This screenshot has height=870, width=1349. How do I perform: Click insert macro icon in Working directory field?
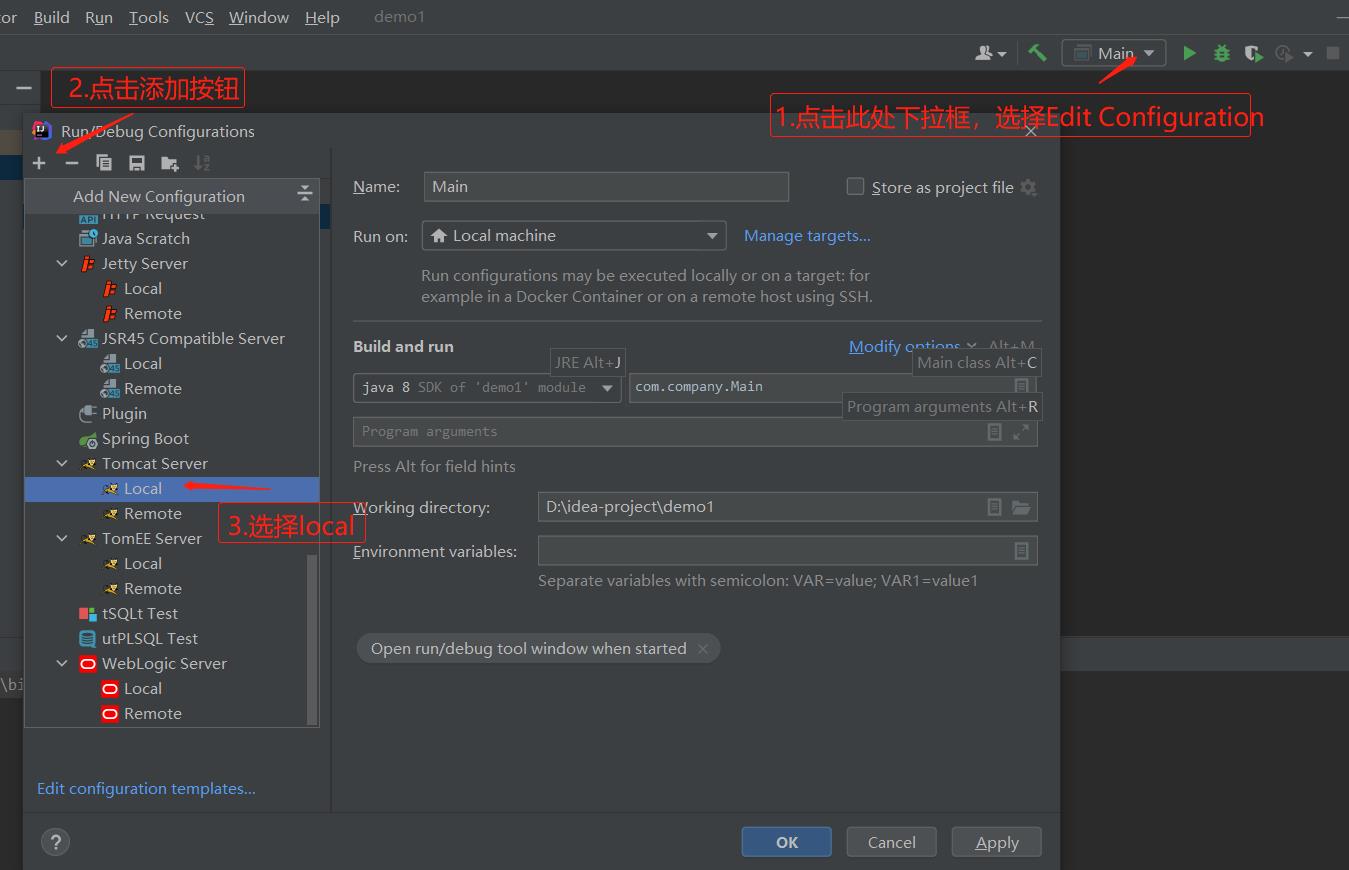pos(994,507)
